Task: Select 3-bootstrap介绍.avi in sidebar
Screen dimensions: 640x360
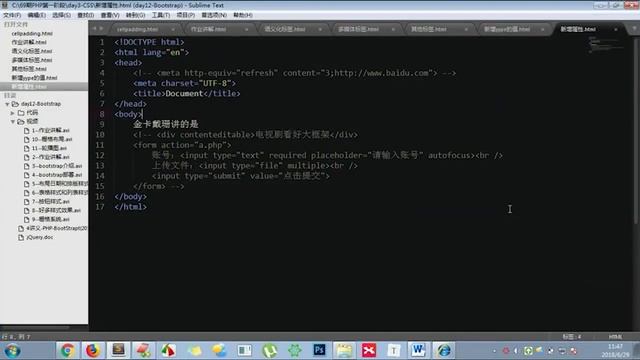Action: click(x=57, y=166)
